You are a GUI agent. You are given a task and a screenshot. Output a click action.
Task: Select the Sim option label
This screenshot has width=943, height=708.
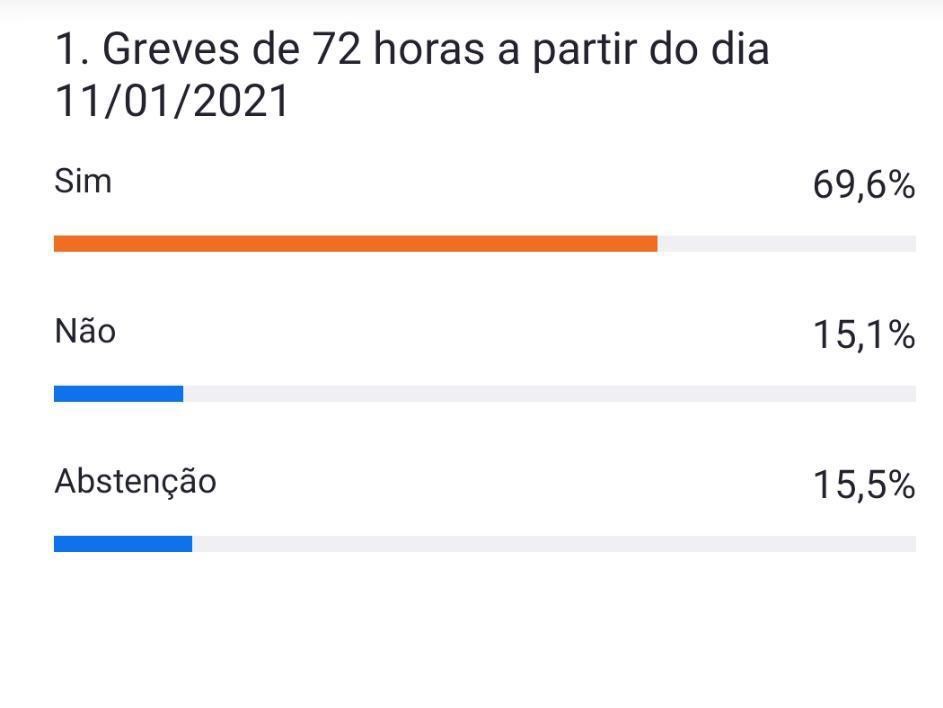point(83,182)
